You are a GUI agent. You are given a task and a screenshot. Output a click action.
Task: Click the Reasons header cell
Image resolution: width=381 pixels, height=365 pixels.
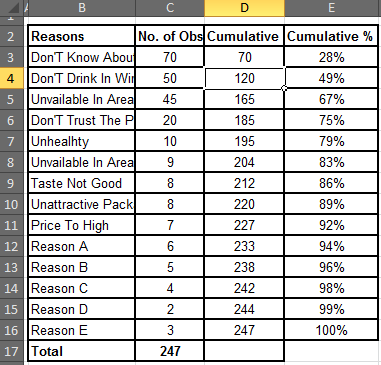82,36
